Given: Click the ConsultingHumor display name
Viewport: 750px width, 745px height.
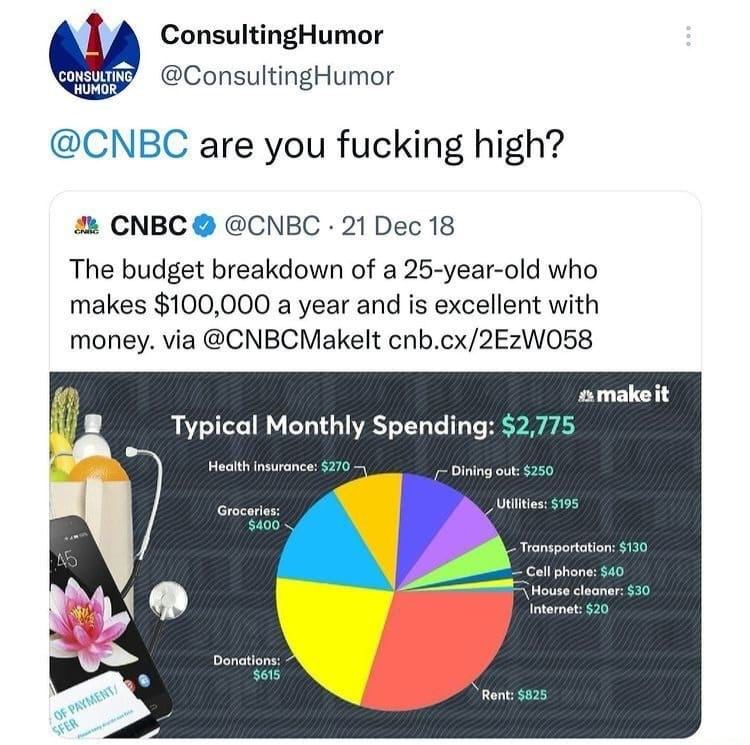Looking at the screenshot, I should [x=272, y=35].
